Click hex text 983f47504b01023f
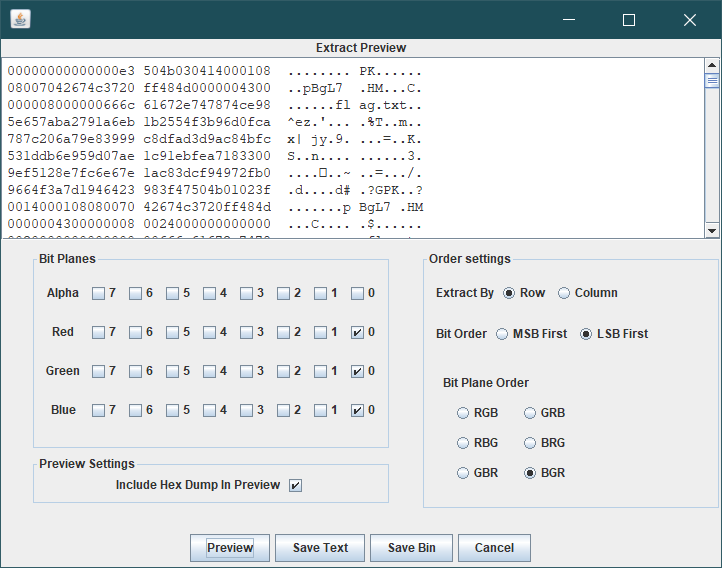 207,190
